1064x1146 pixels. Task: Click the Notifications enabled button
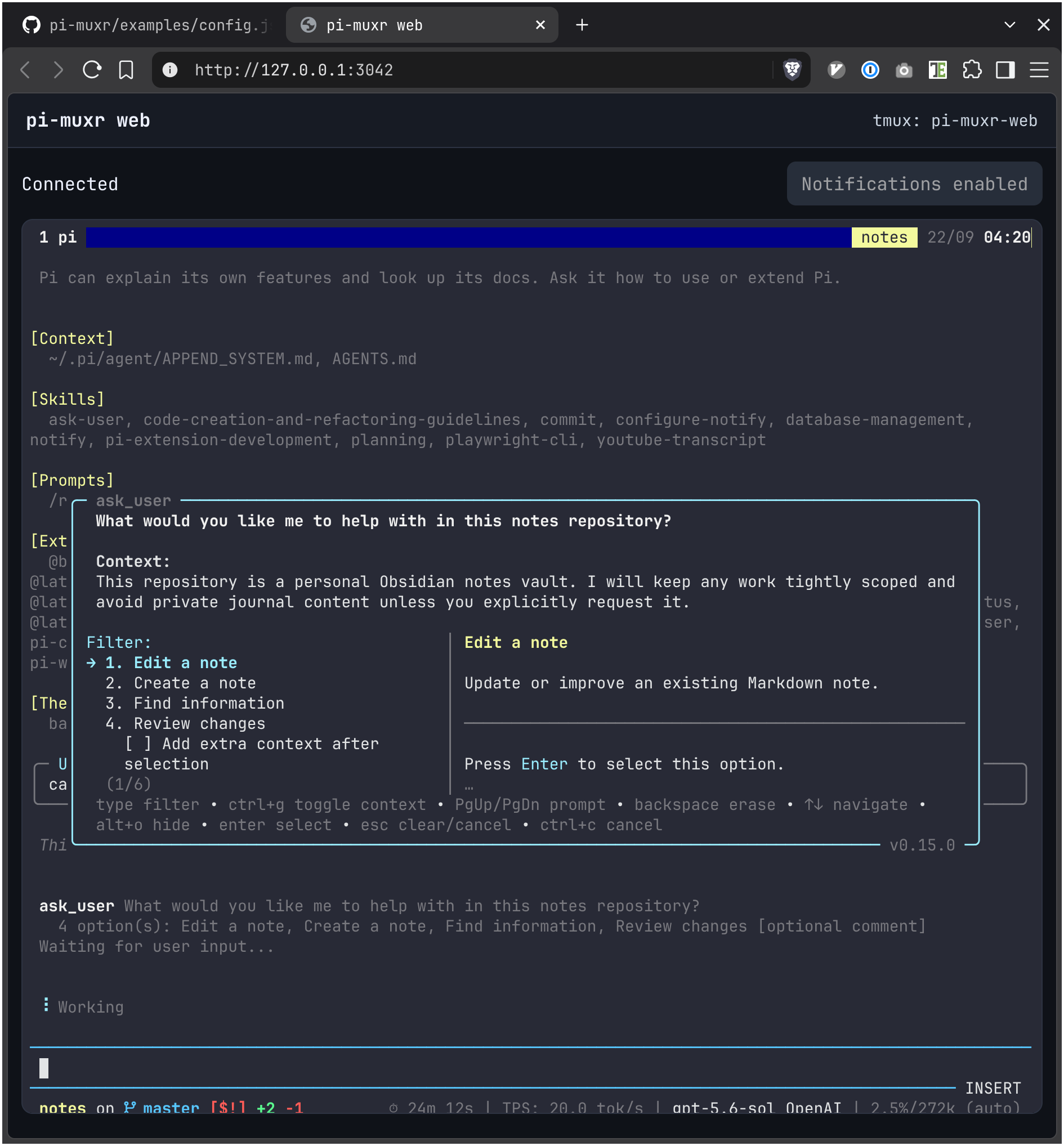click(915, 184)
